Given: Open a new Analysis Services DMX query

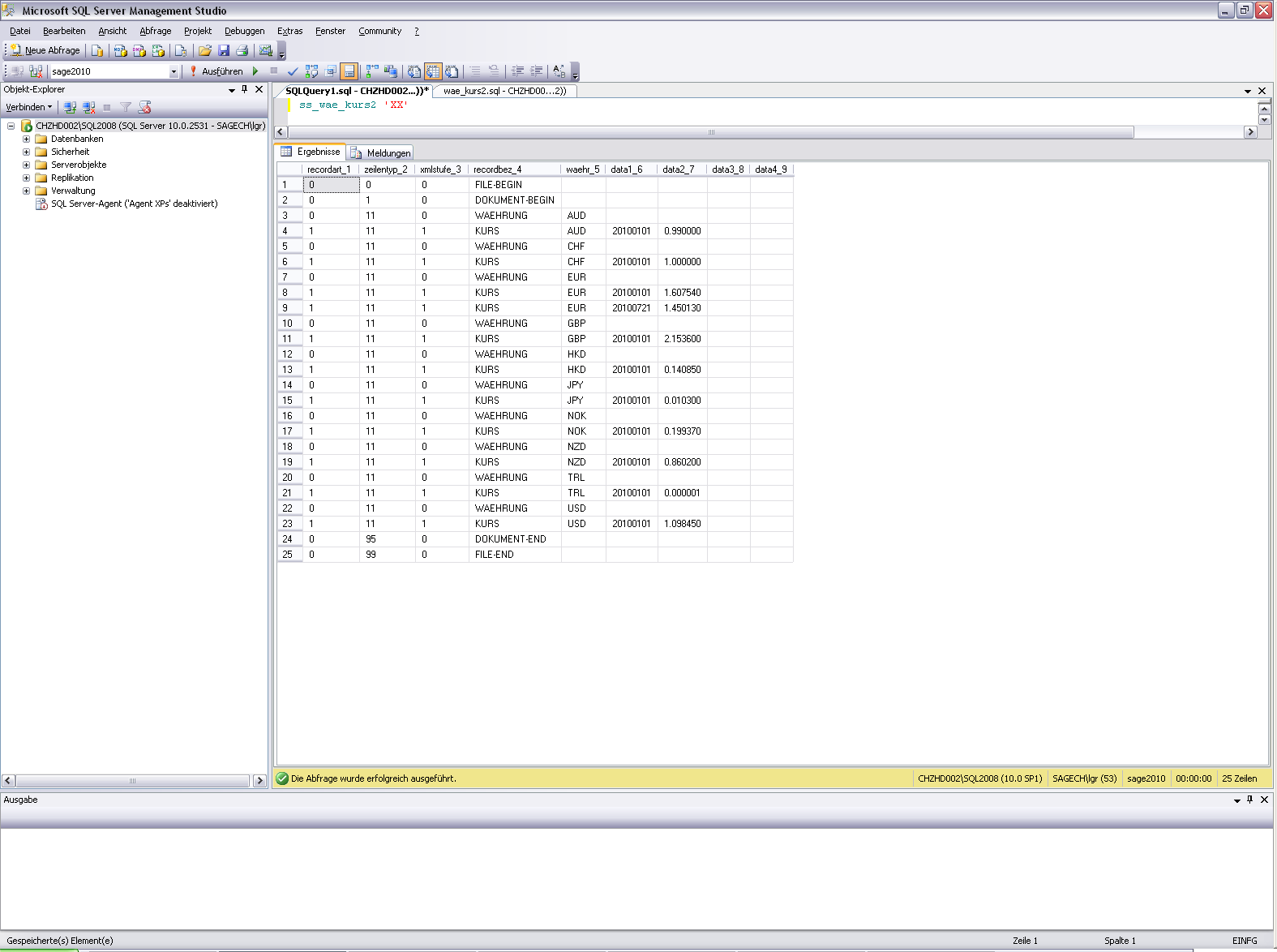Looking at the screenshot, I should coord(139,50).
